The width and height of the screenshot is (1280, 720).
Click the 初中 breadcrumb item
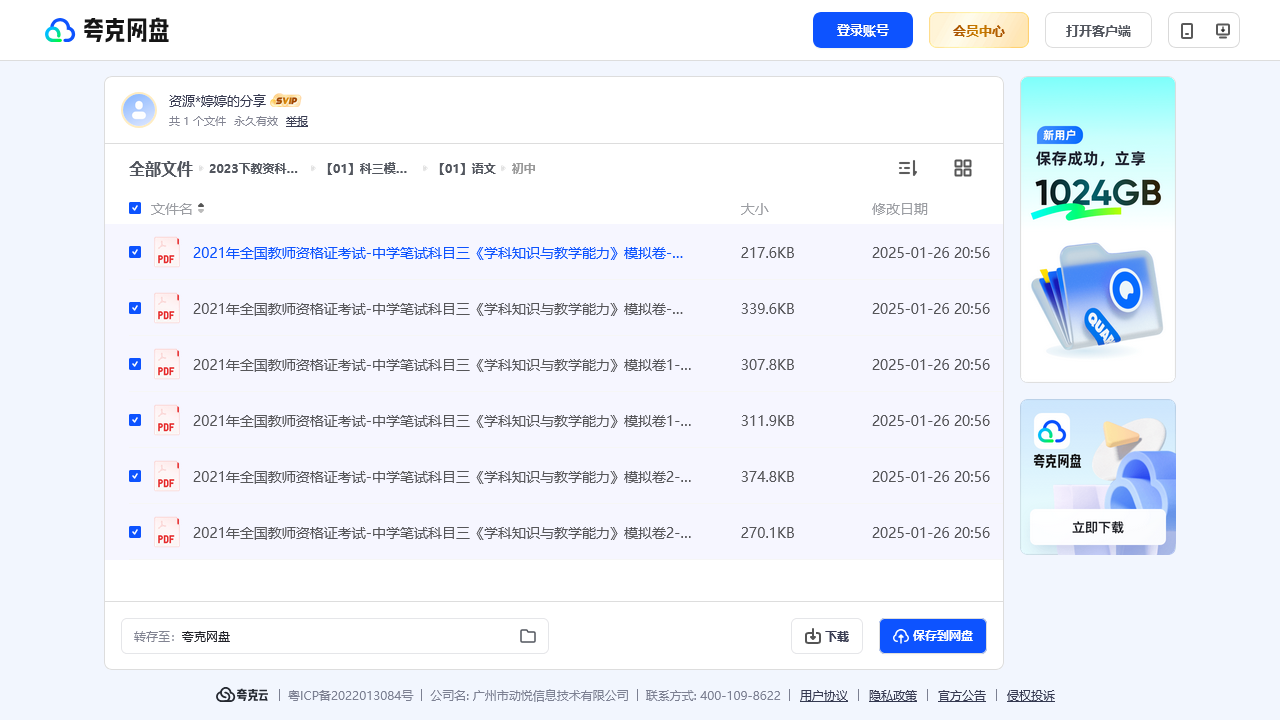pos(524,169)
